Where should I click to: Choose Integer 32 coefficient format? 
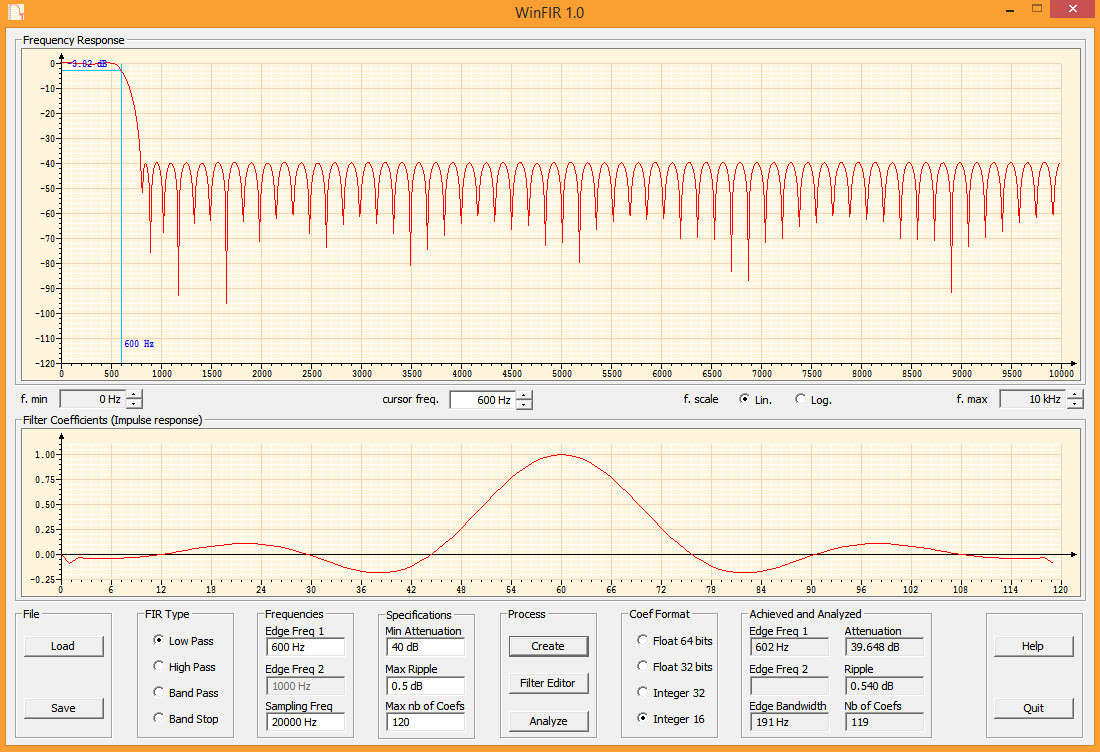642,692
